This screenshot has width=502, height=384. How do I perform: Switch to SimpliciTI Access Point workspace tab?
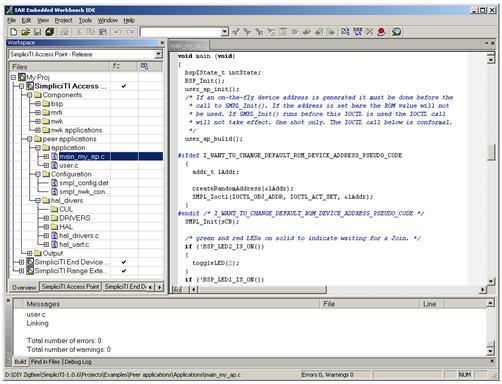click(x=70, y=287)
